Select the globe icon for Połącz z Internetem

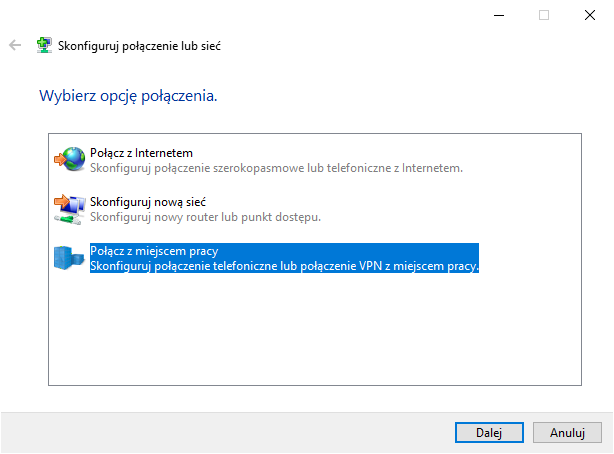coord(70,159)
